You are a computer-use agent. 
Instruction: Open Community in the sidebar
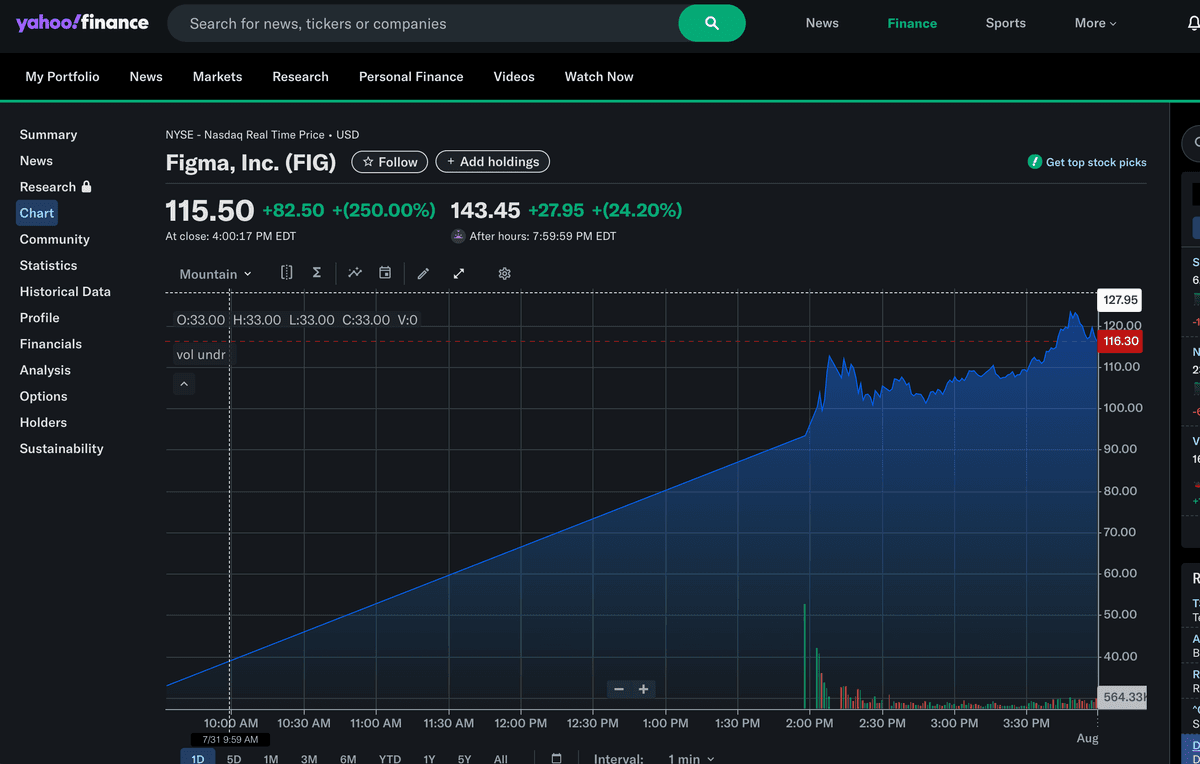pos(54,239)
